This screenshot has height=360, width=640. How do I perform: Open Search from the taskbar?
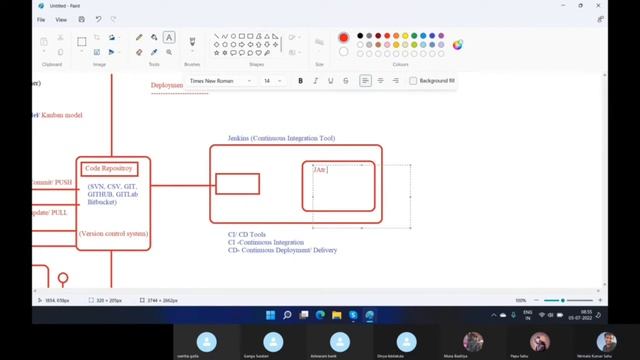[287, 315]
